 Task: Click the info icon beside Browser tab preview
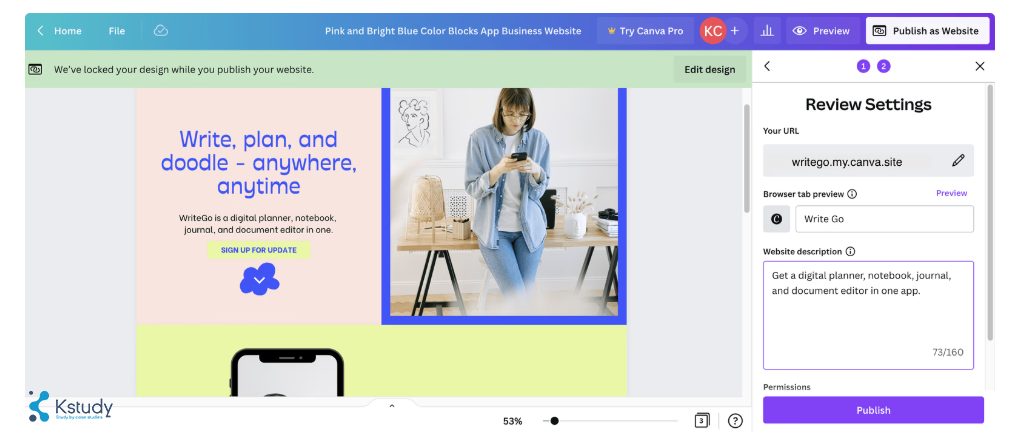point(852,194)
